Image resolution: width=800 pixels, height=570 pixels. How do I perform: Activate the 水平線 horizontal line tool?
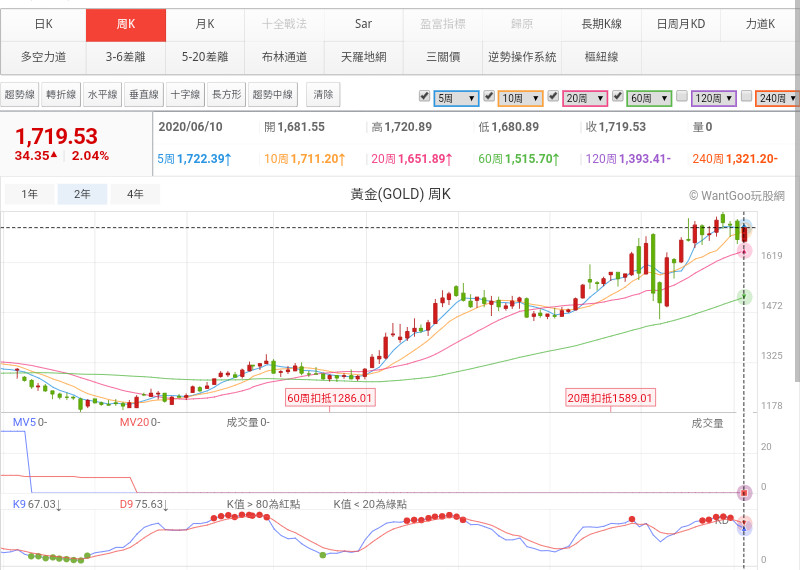click(x=102, y=95)
